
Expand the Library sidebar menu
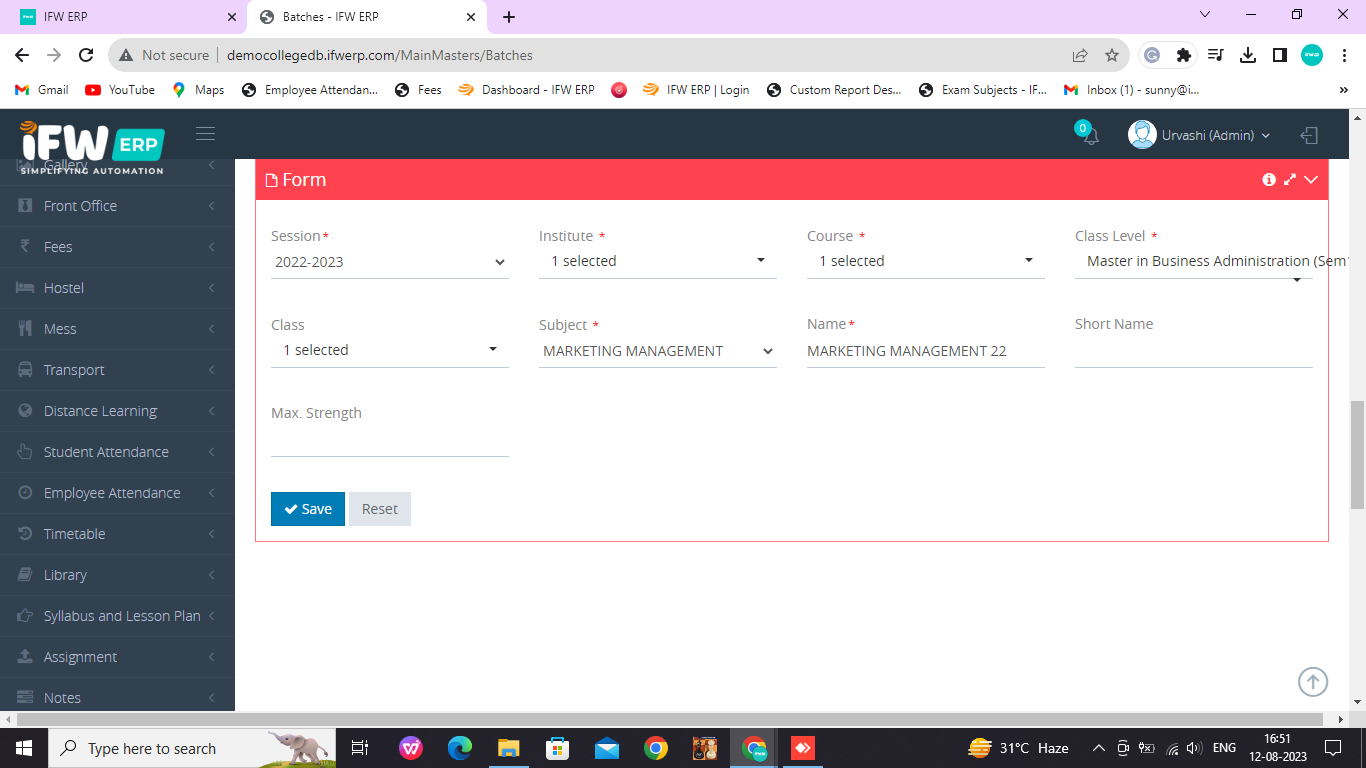117,575
